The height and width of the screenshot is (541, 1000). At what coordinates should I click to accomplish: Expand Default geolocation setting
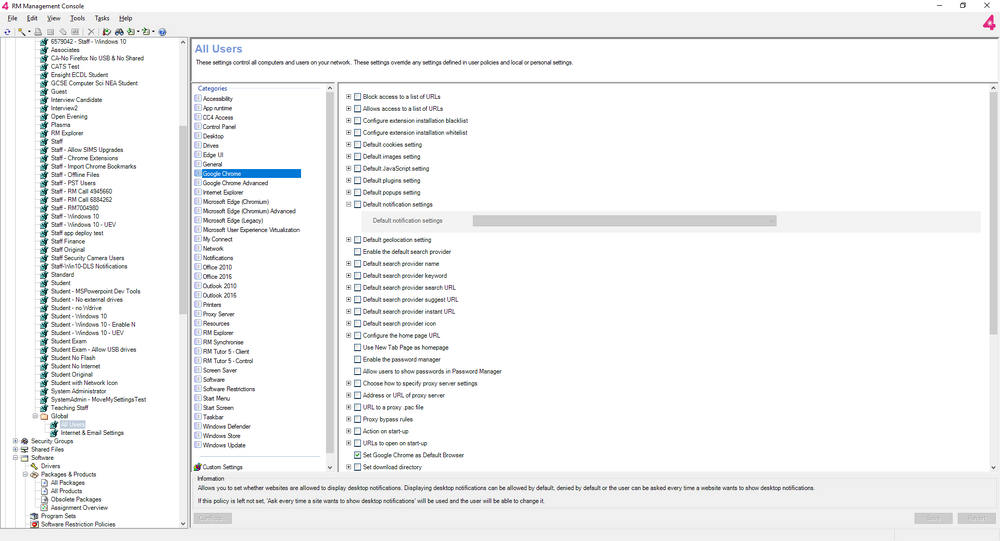tap(349, 240)
